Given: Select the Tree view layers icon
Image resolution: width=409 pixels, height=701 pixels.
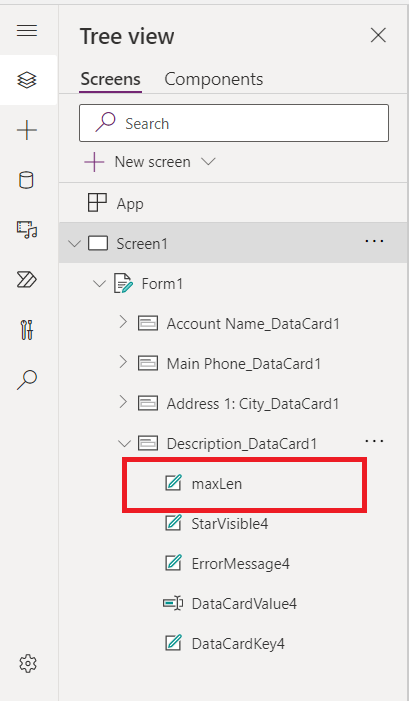Looking at the screenshot, I should tap(27, 80).
